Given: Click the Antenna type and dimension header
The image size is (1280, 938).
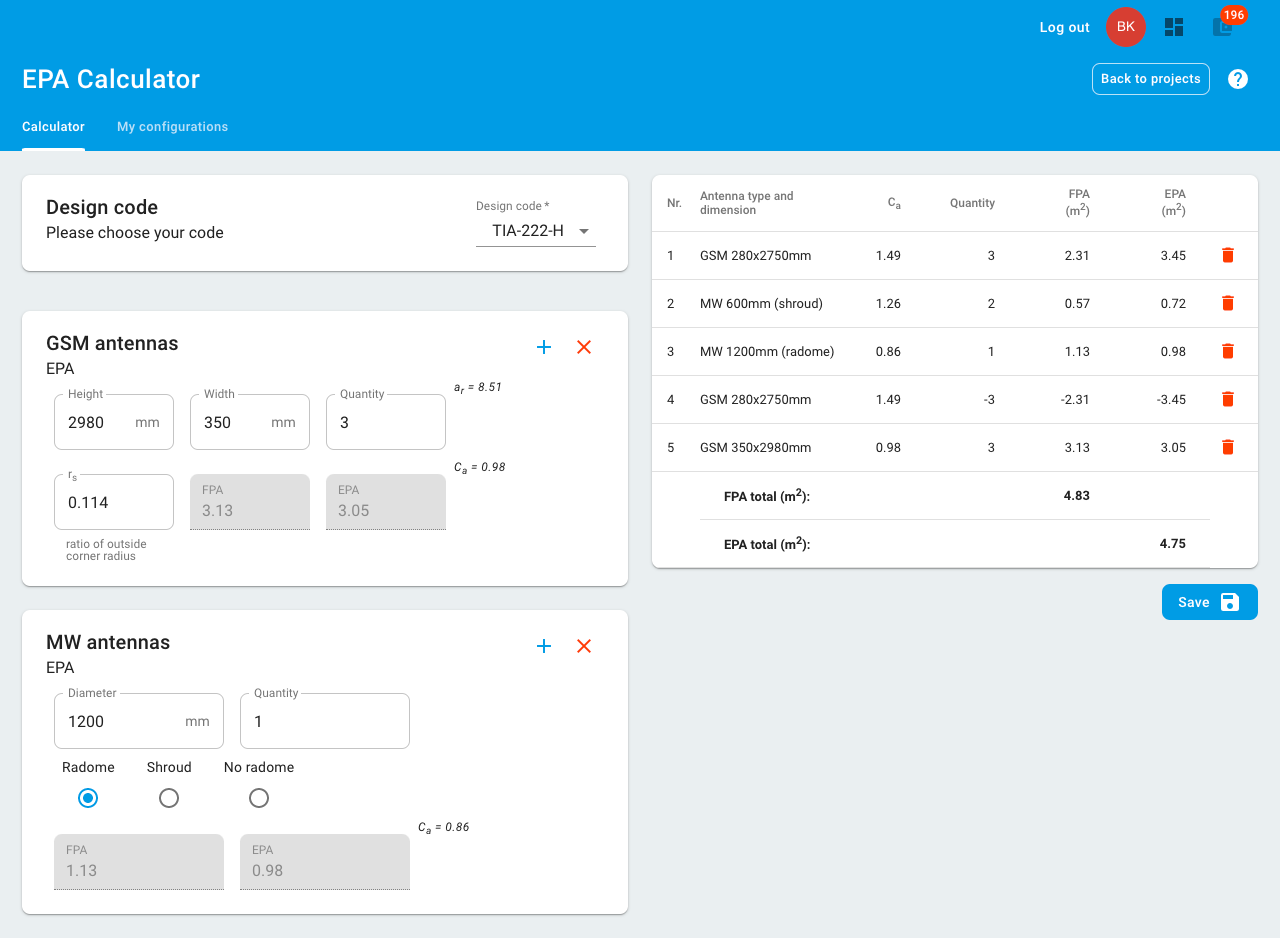Looking at the screenshot, I should 747,203.
